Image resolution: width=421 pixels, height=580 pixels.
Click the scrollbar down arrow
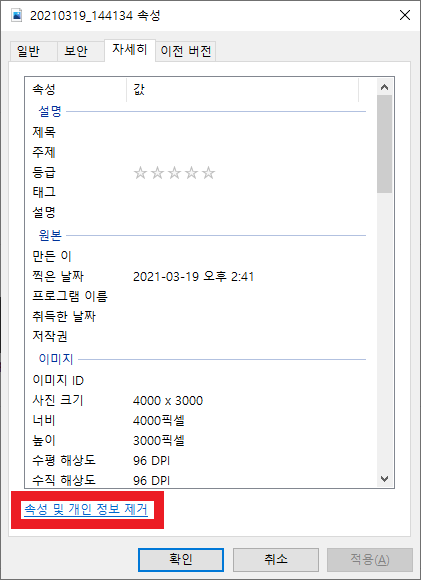click(x=385, y=479)
